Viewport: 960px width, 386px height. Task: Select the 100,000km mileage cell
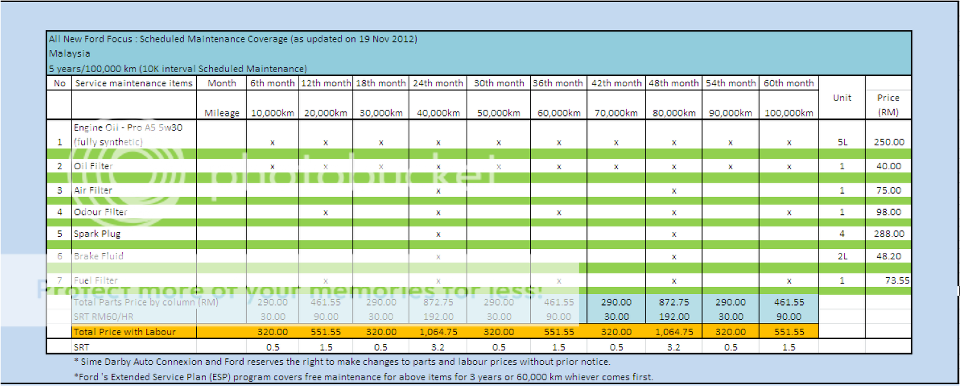tap(789, 113)
